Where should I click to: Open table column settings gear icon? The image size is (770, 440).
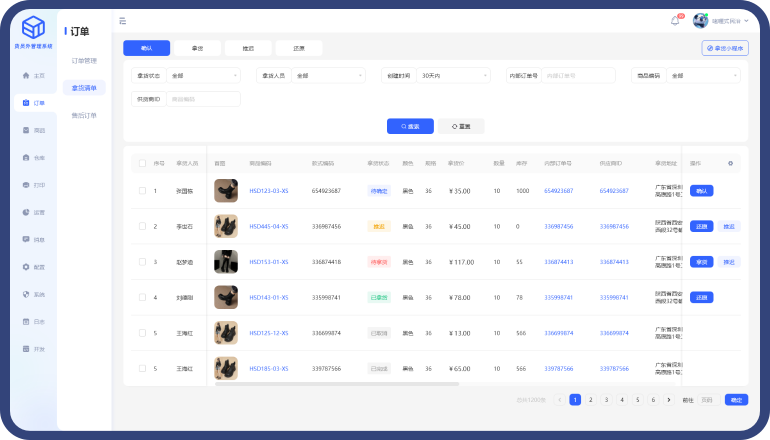point(730,163)
